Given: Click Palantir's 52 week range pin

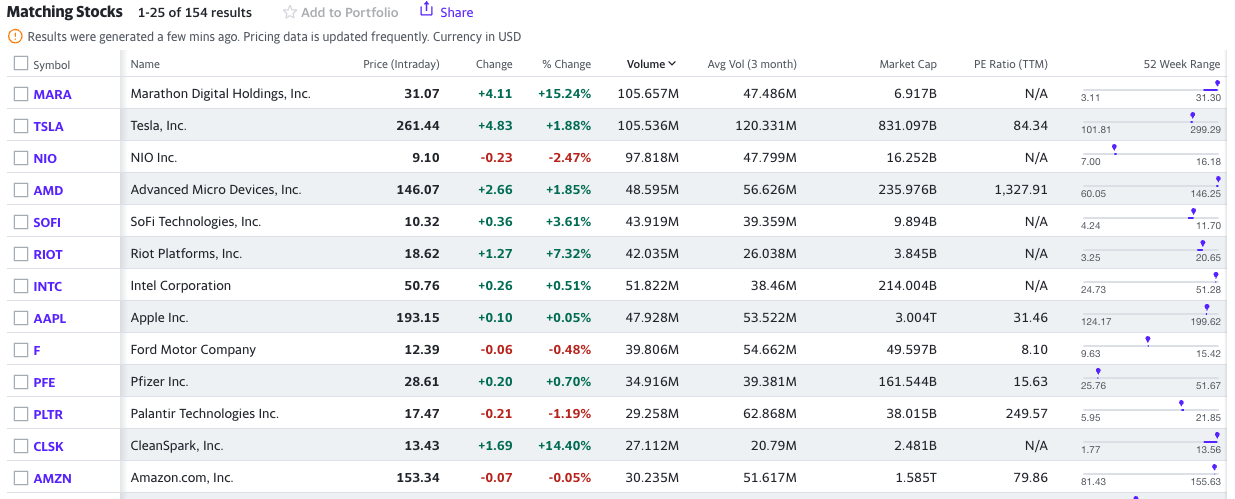Looking at the screenshot, I should (1181, 405).
